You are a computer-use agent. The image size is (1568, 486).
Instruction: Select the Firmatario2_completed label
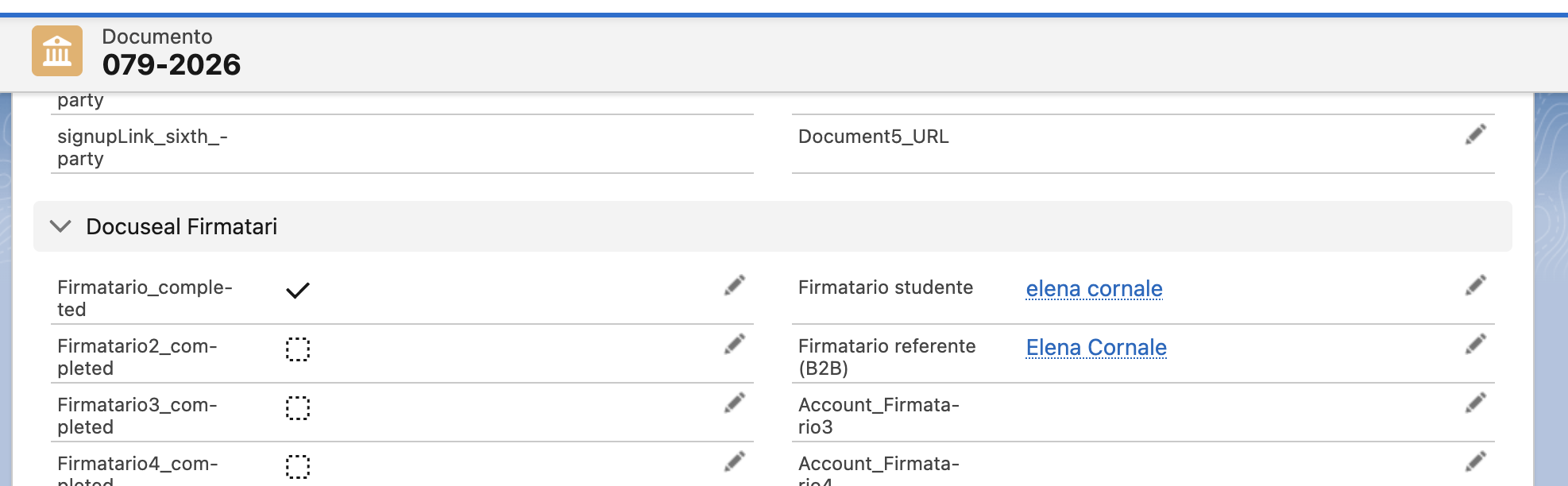coord(137,357)
